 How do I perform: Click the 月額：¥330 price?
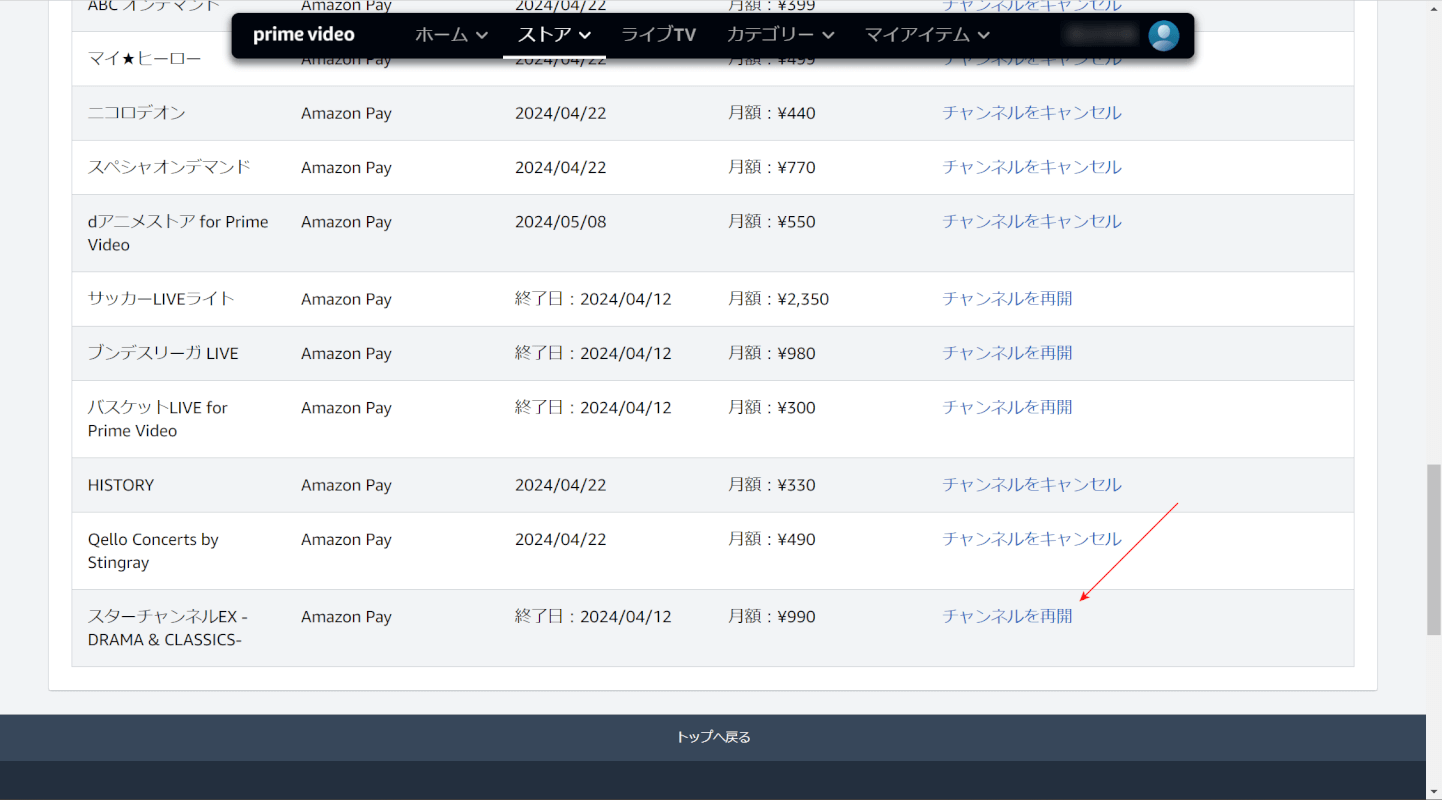(x=772, y=485)
